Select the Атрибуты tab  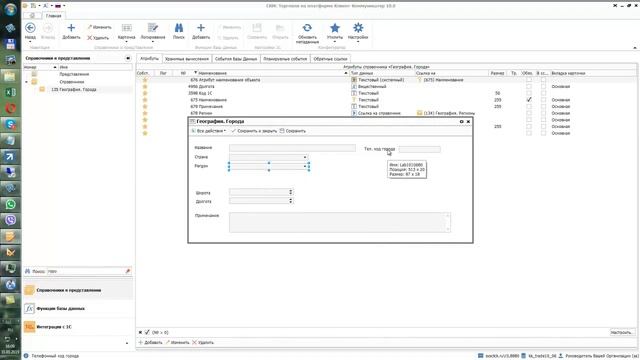[149, 59]
